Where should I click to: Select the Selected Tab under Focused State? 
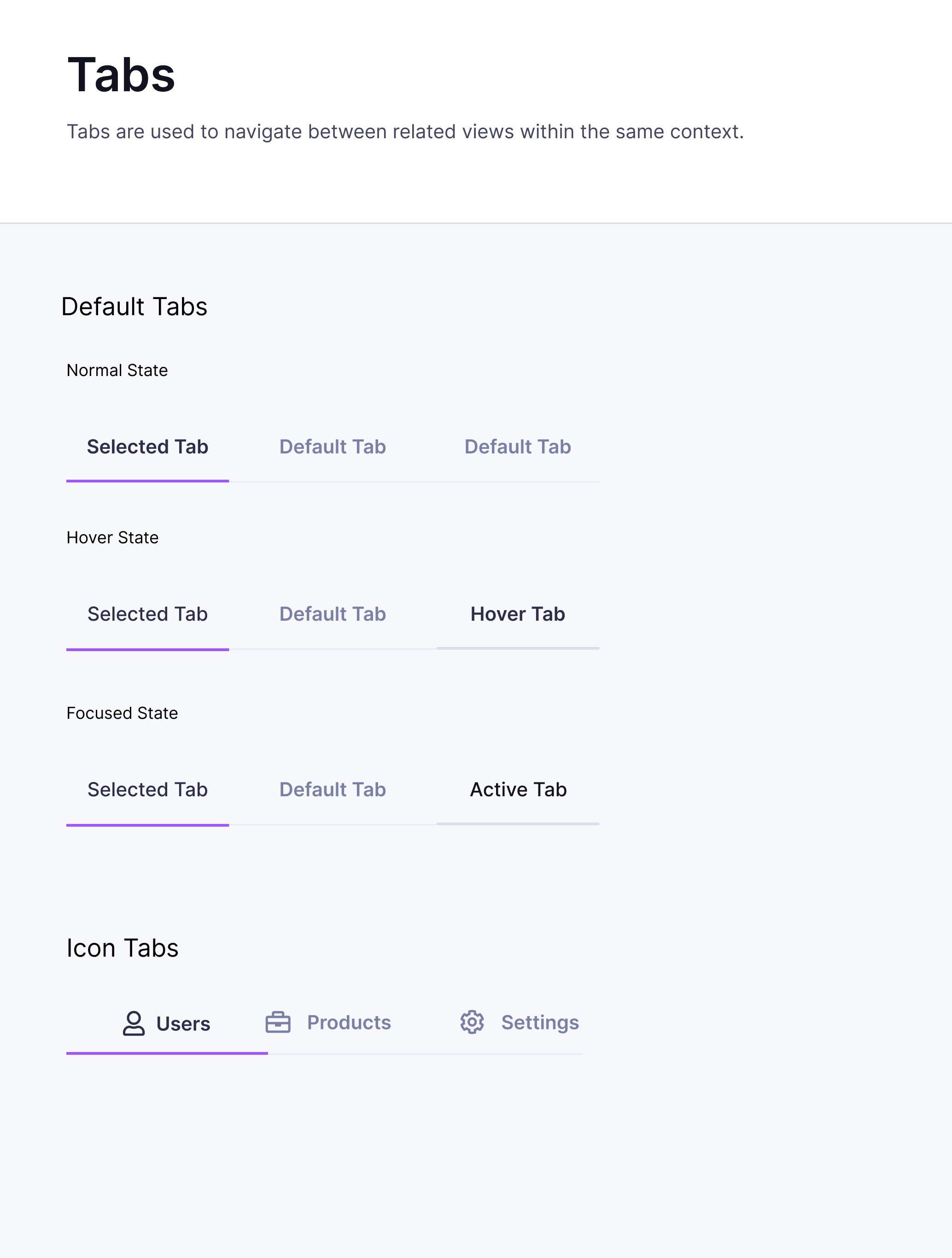(148, 790)
